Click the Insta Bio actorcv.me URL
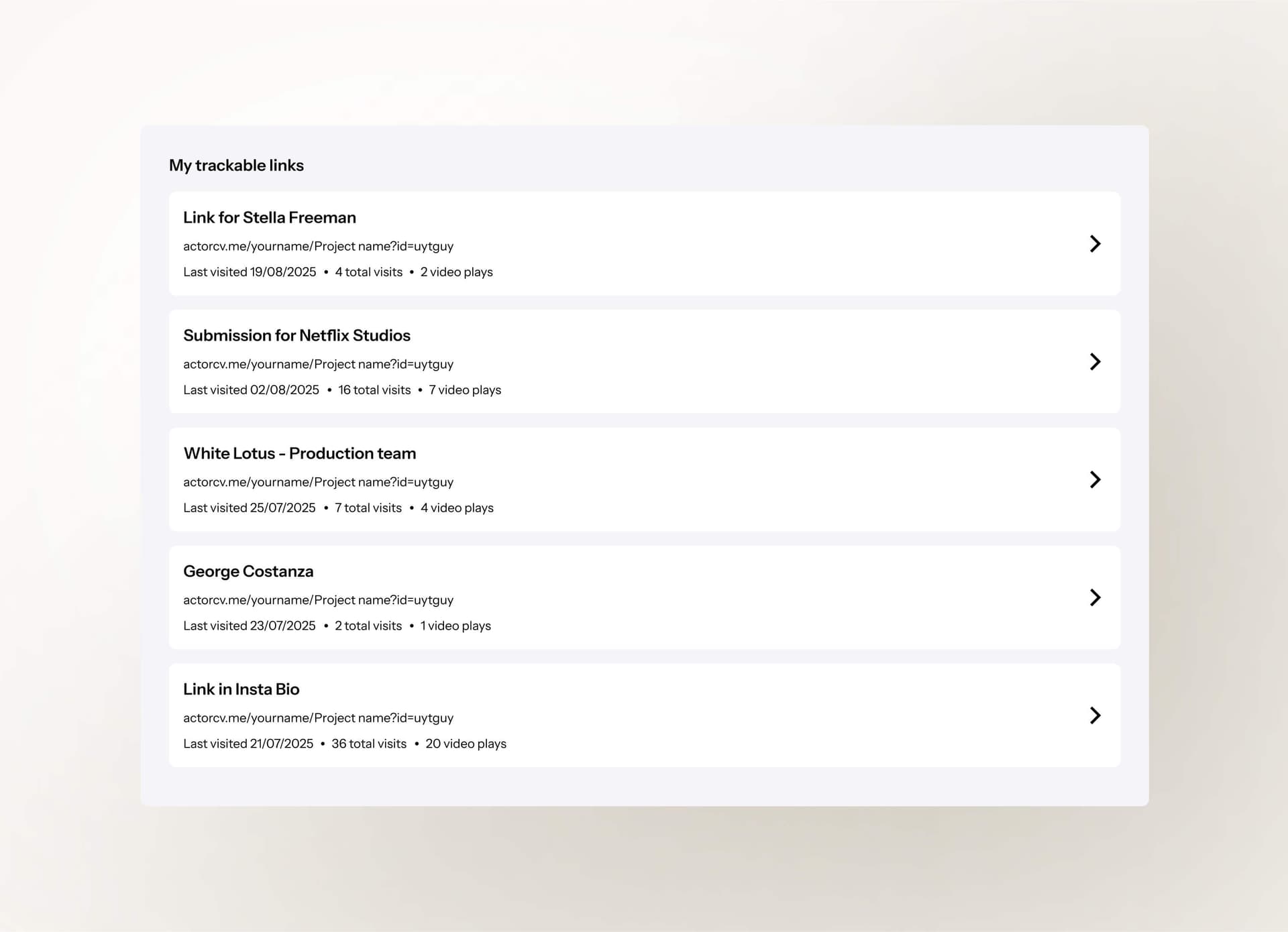The image size is (1288, 932). [318, 718]
